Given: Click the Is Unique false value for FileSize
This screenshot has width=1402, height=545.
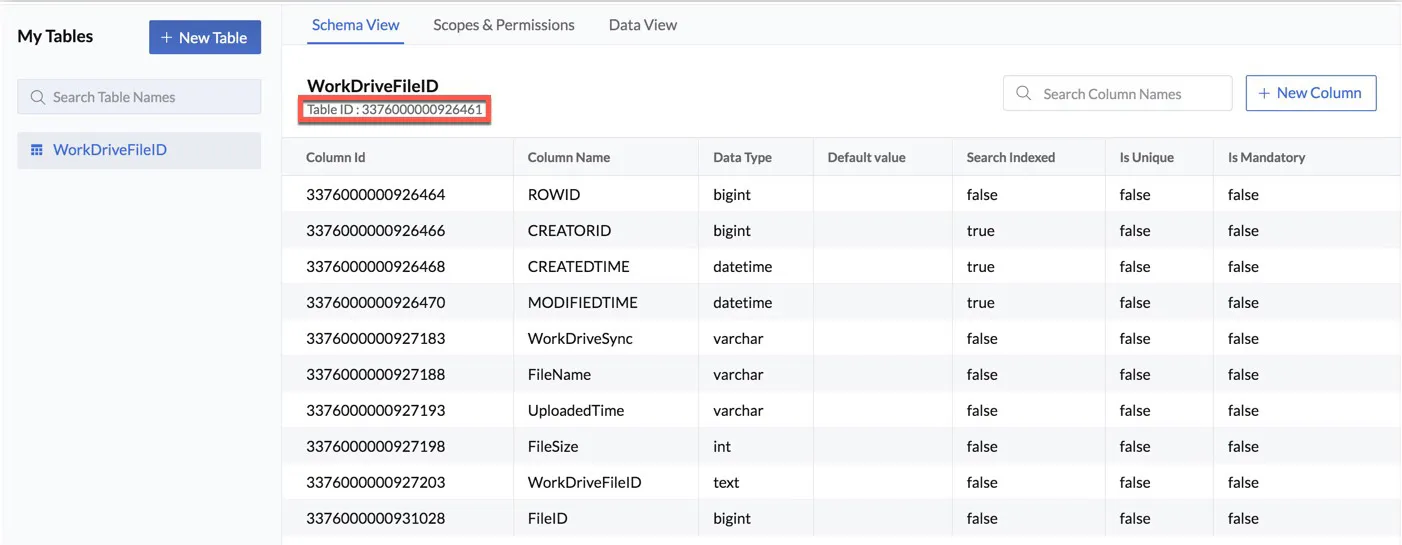Looking at the screenshot, I should click(1135, 447).
